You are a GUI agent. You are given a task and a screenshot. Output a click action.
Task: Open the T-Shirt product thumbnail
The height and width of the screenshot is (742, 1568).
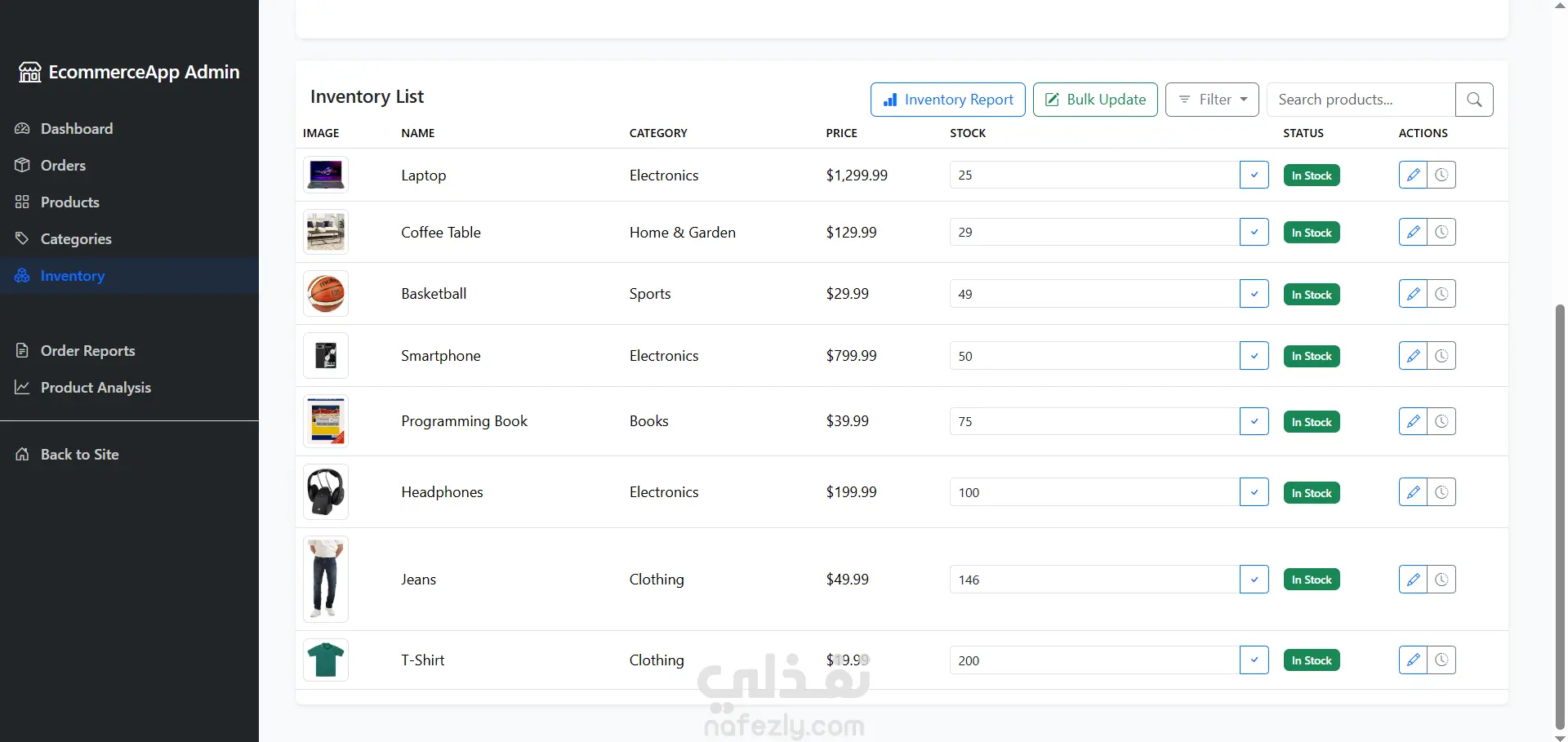coord(326,660)
